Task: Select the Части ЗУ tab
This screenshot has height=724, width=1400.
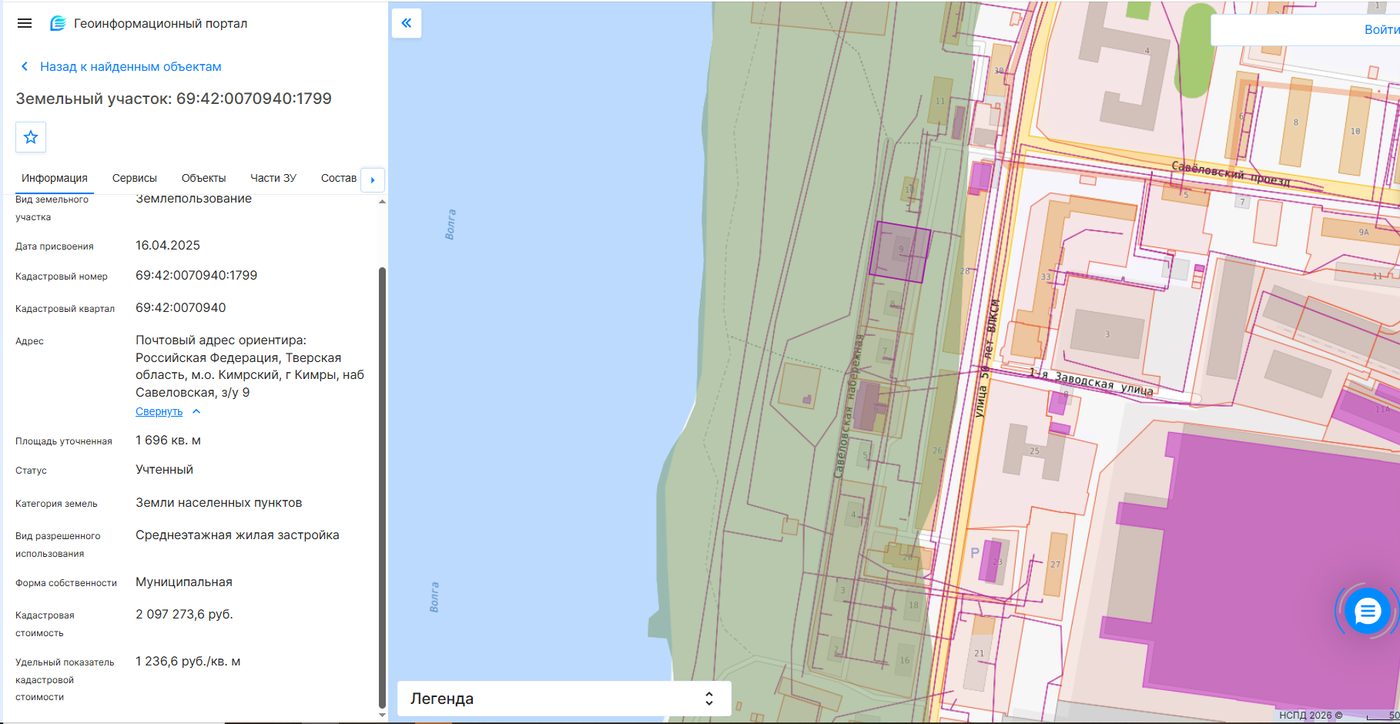Action: click(273, 178)
